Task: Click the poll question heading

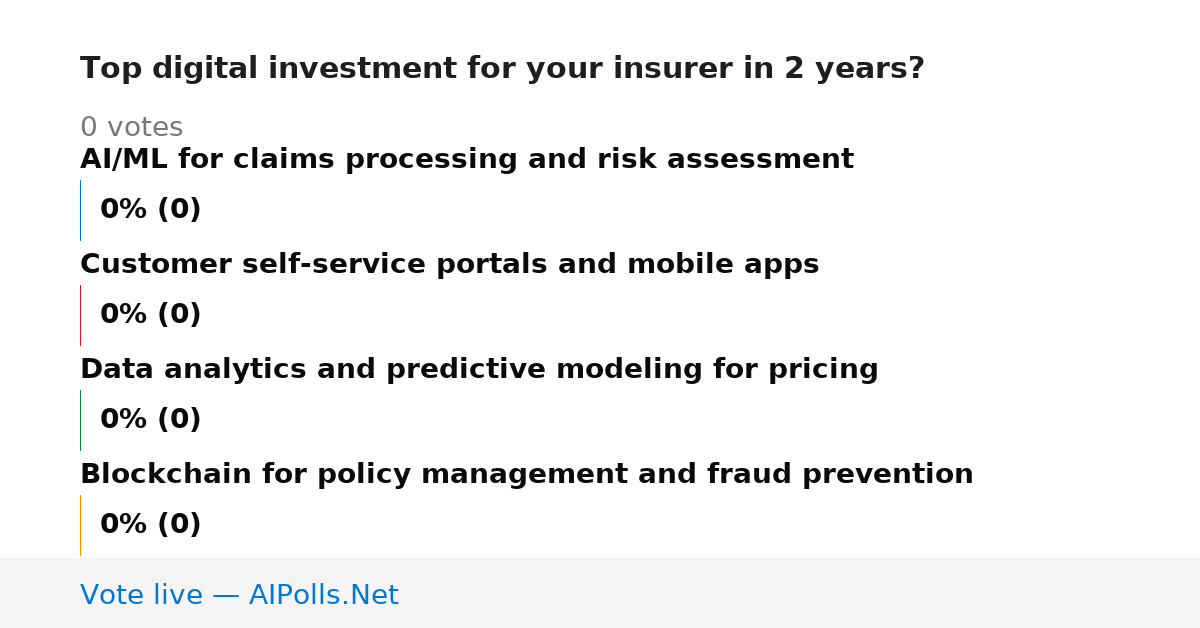Action: [x=502, y=69]
